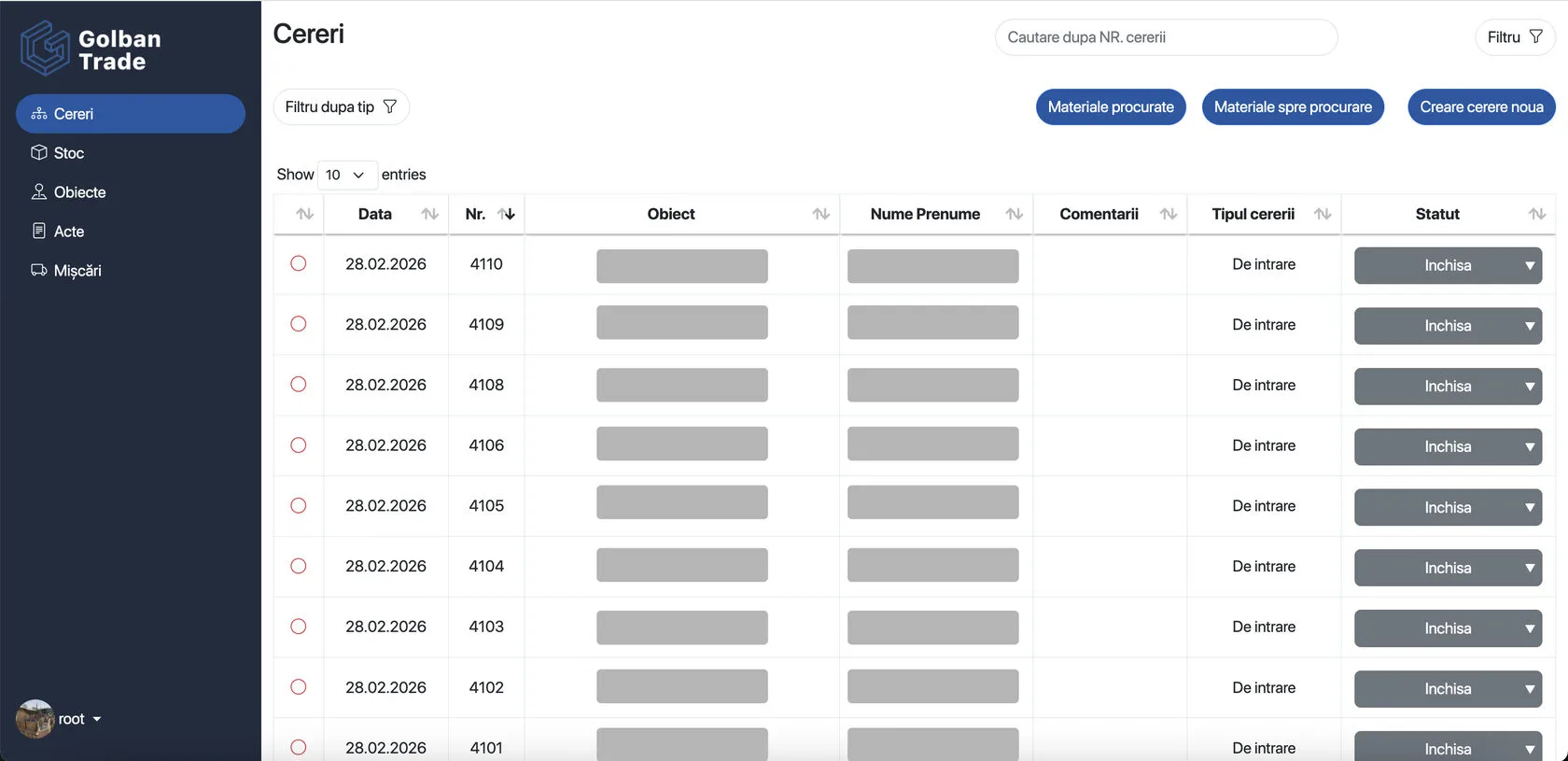Viewport: 1568px width, 761px height.
Task: Open status dropdown for request 4102
Action: [1448, 689]
